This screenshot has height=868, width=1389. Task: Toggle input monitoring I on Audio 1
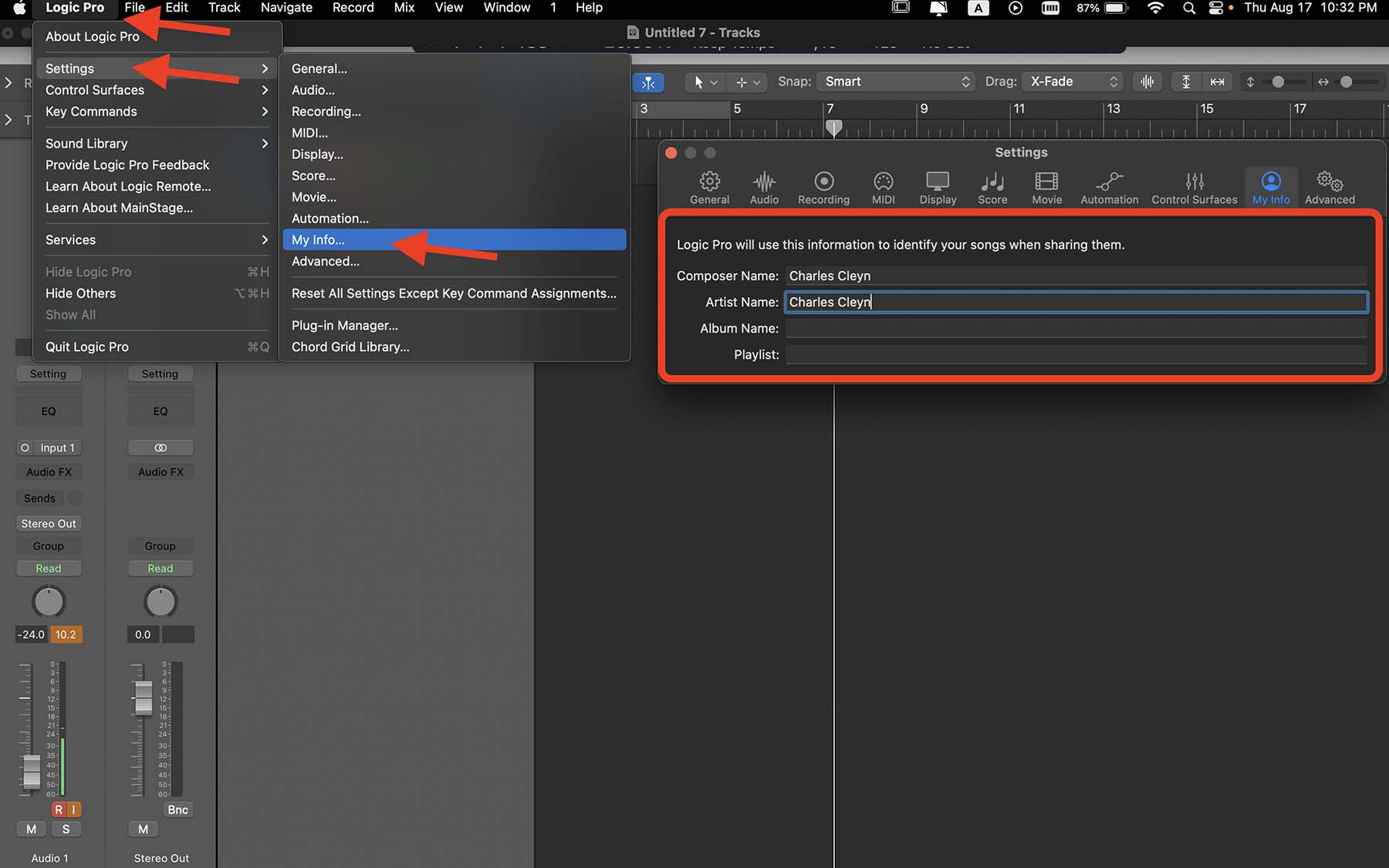(73, 809)
